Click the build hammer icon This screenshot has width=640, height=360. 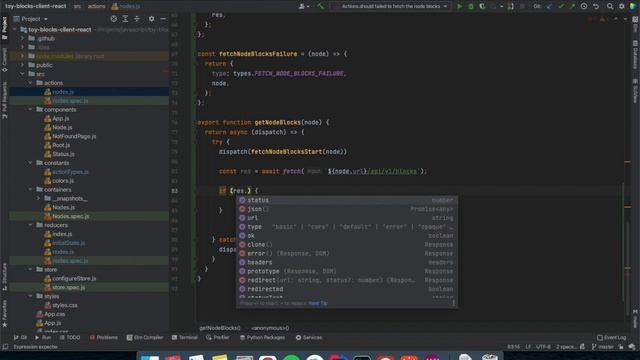click(321, 6)
